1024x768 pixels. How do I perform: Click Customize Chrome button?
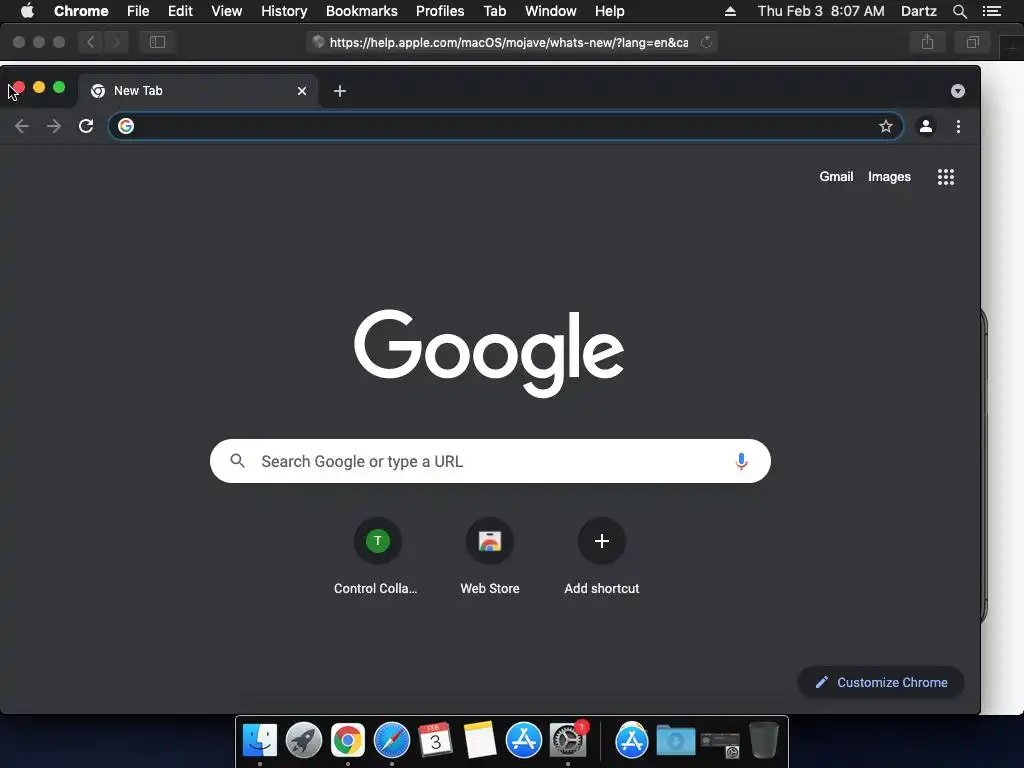tap(881, 682)
